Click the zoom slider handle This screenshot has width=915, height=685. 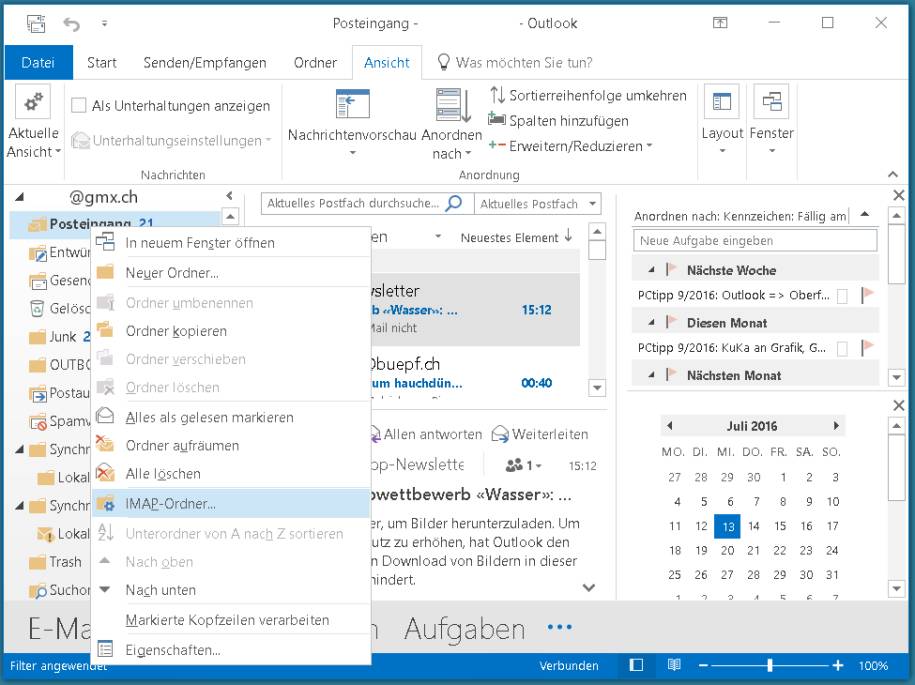770,665
